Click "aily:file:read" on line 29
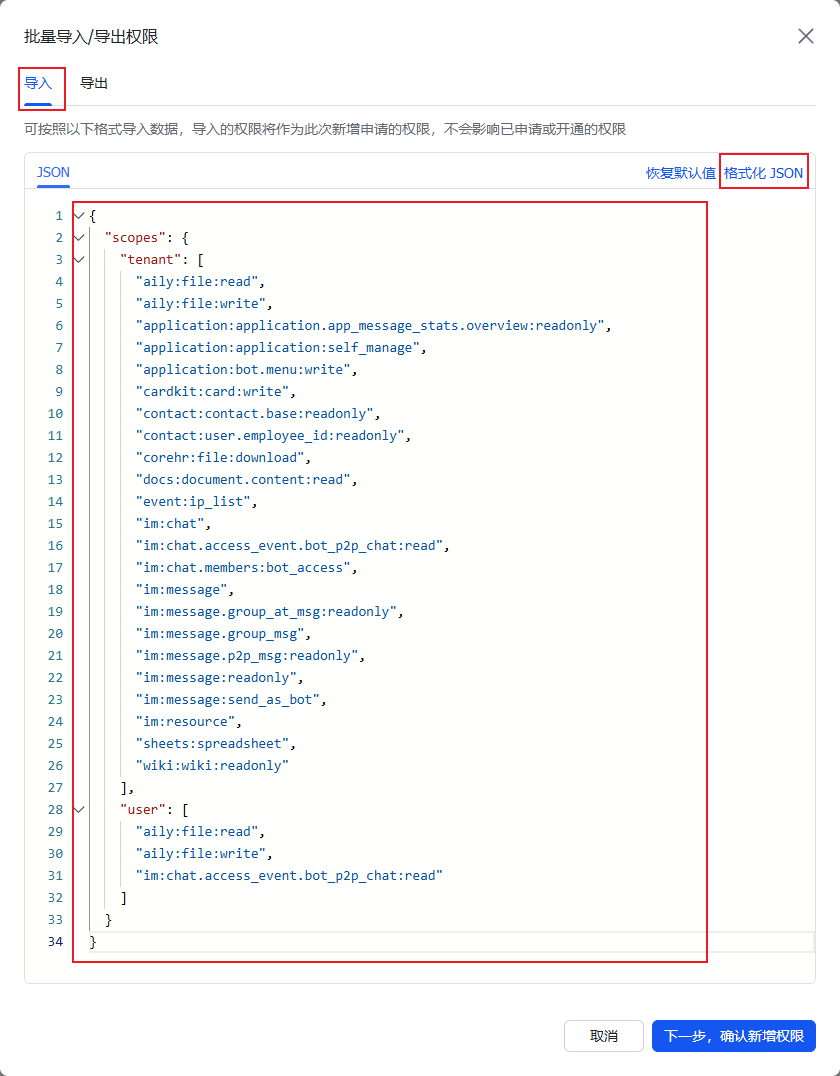 pyautogui.click(x=197, y=832)
